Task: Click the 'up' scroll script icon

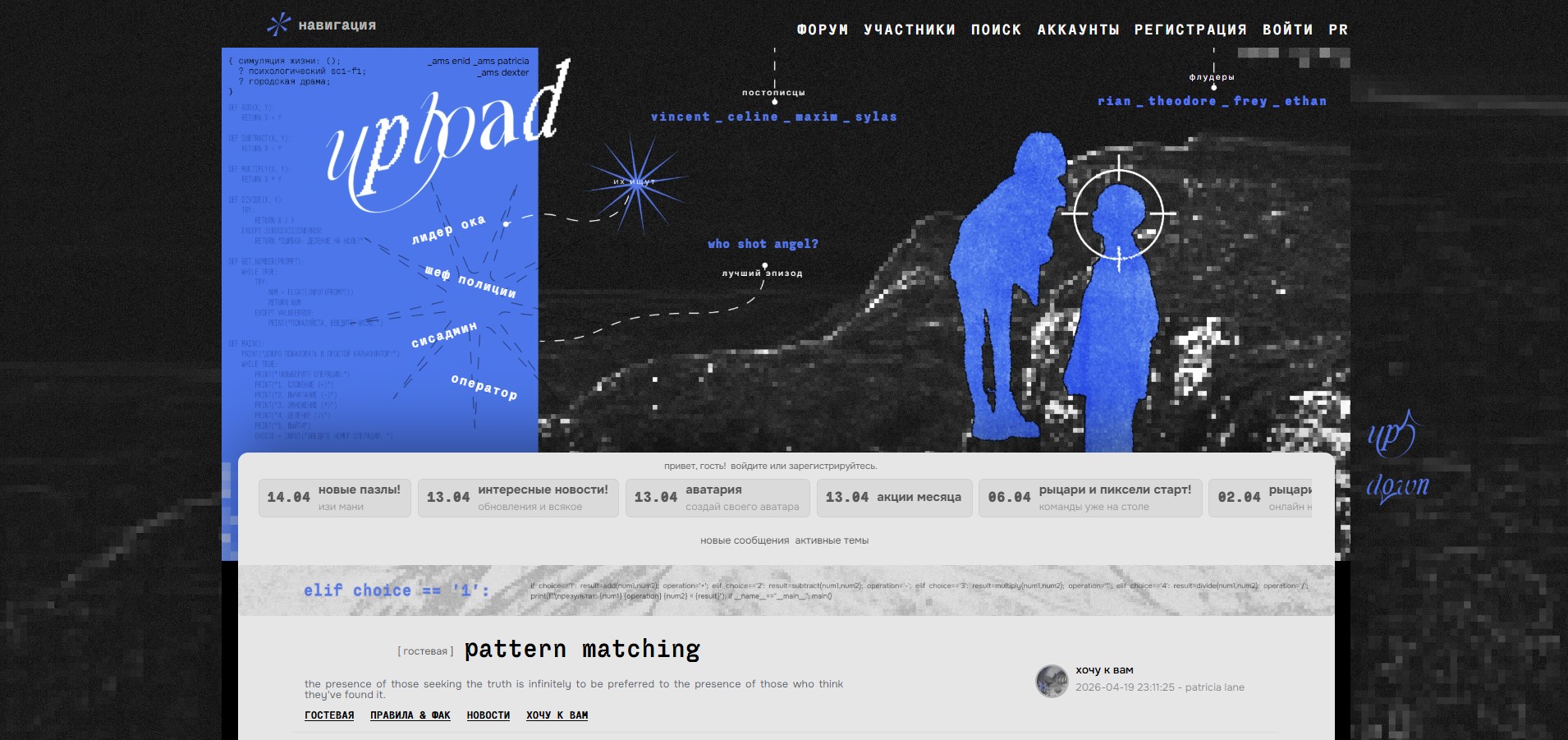Action: (1391, 434)
